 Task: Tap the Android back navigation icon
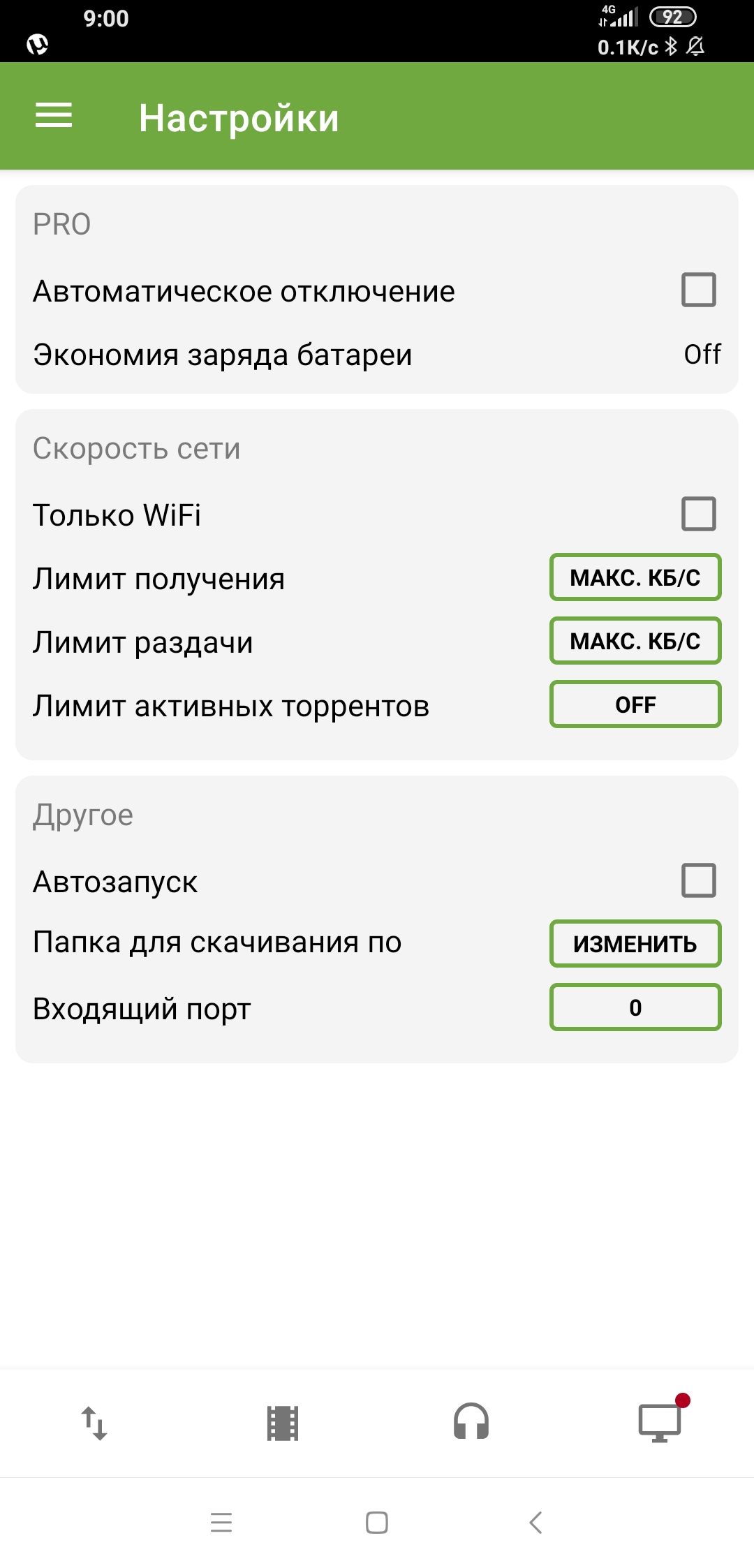click(x=535, y=1522)
